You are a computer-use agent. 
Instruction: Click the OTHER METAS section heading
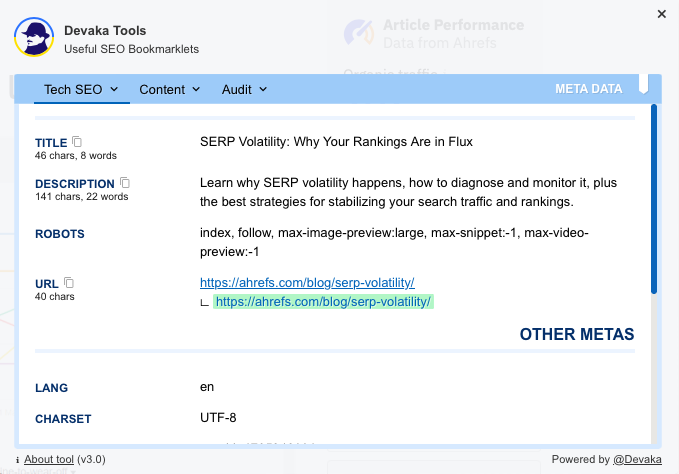coord(577,334)
